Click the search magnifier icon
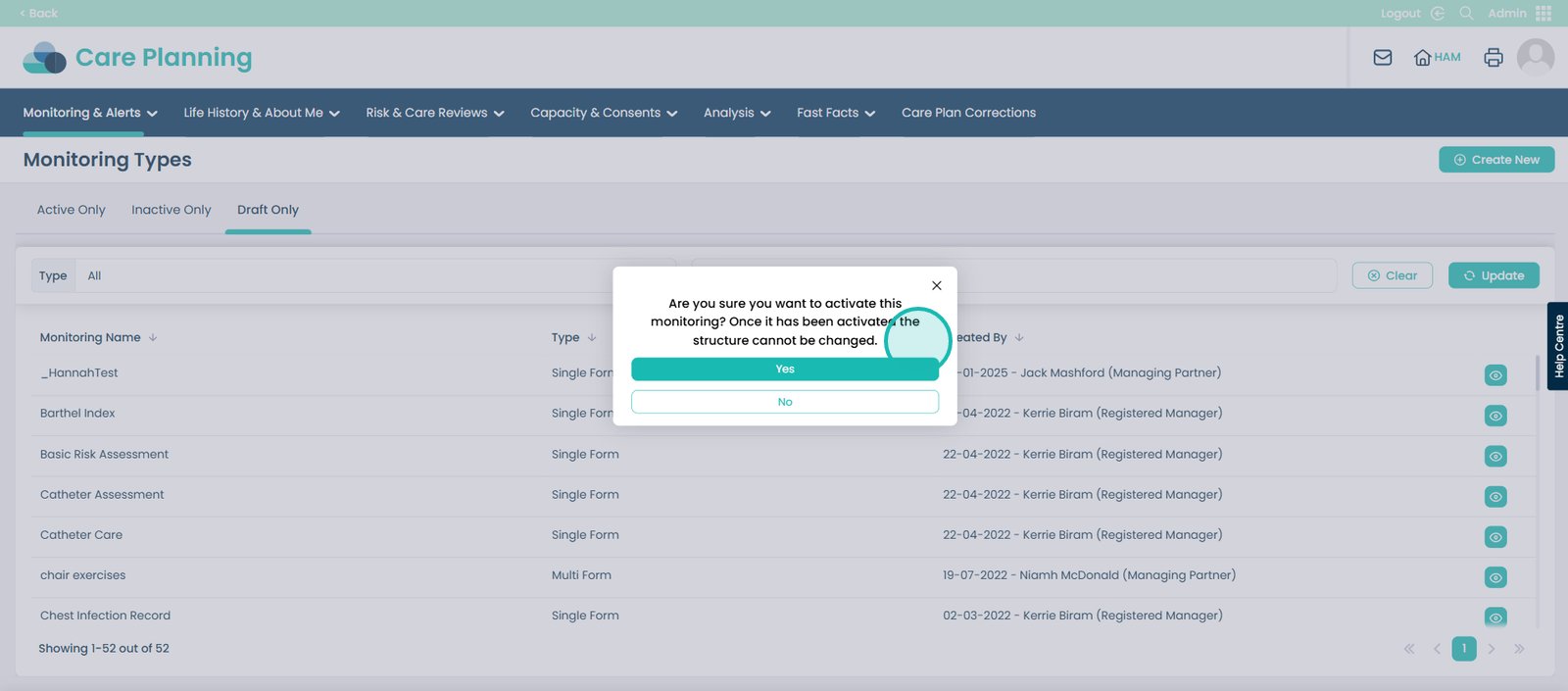Image resolution: width=1568 pixels, height=691 pixels. point(1466,13)
